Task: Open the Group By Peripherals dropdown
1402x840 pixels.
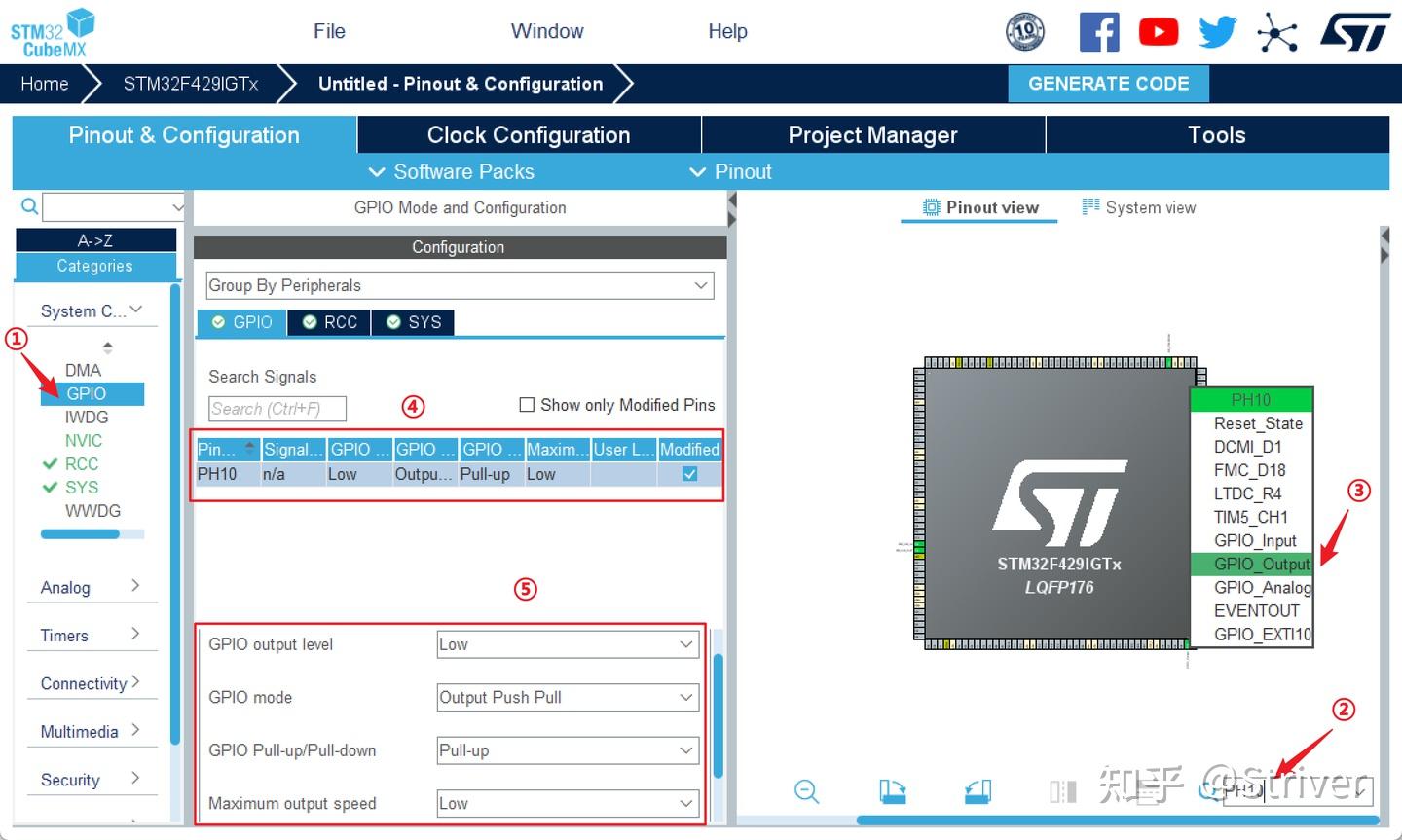Action: point(460,285)
